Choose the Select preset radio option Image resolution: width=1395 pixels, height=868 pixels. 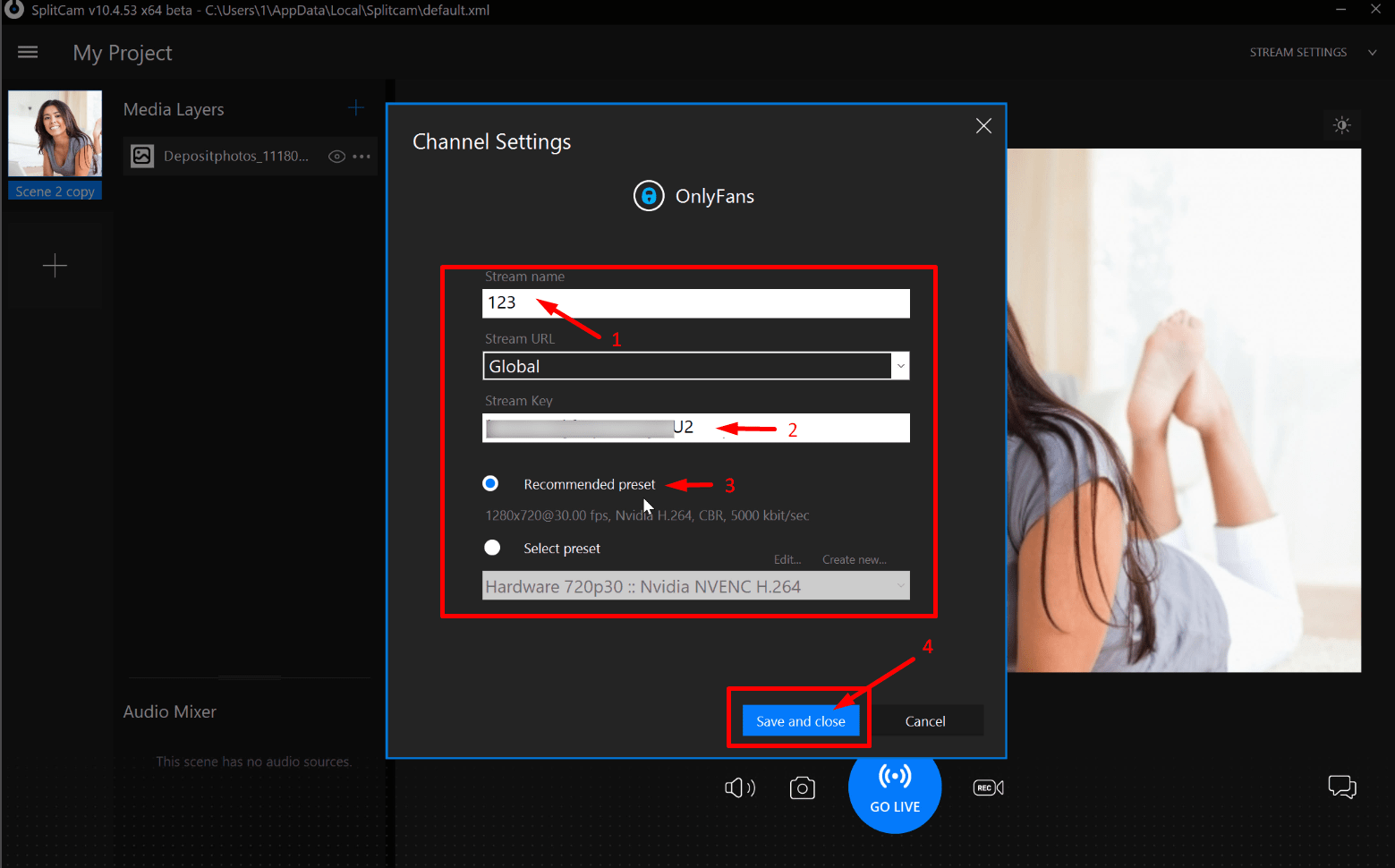point(492,548)
